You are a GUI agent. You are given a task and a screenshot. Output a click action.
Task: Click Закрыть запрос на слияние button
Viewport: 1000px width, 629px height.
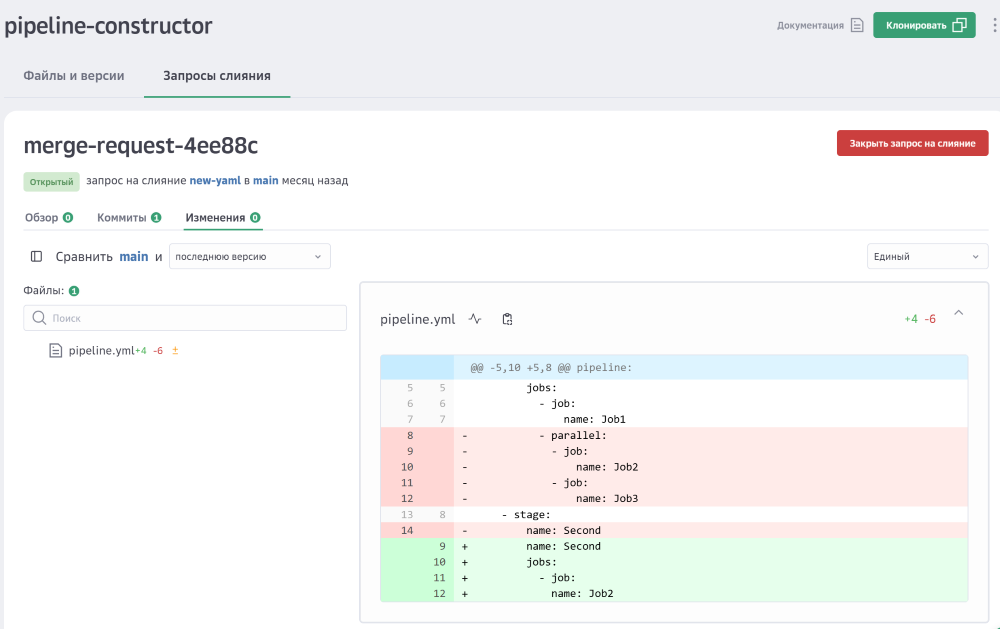point(913,143)
